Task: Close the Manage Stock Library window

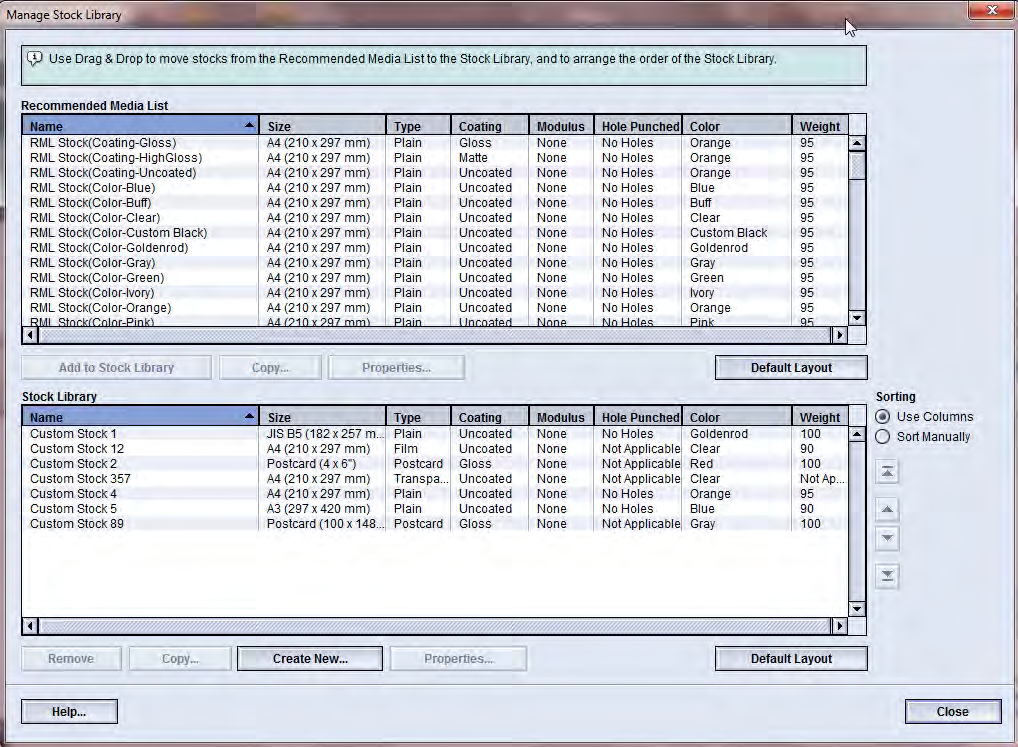Action: 991,10
